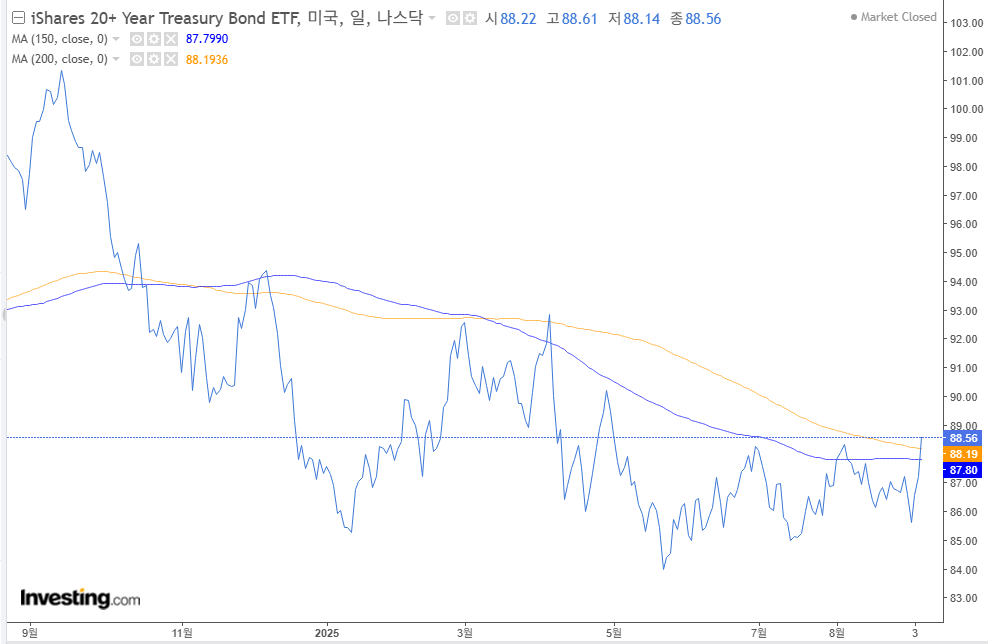Click the 7월 label on time axis

pos(759,633)
